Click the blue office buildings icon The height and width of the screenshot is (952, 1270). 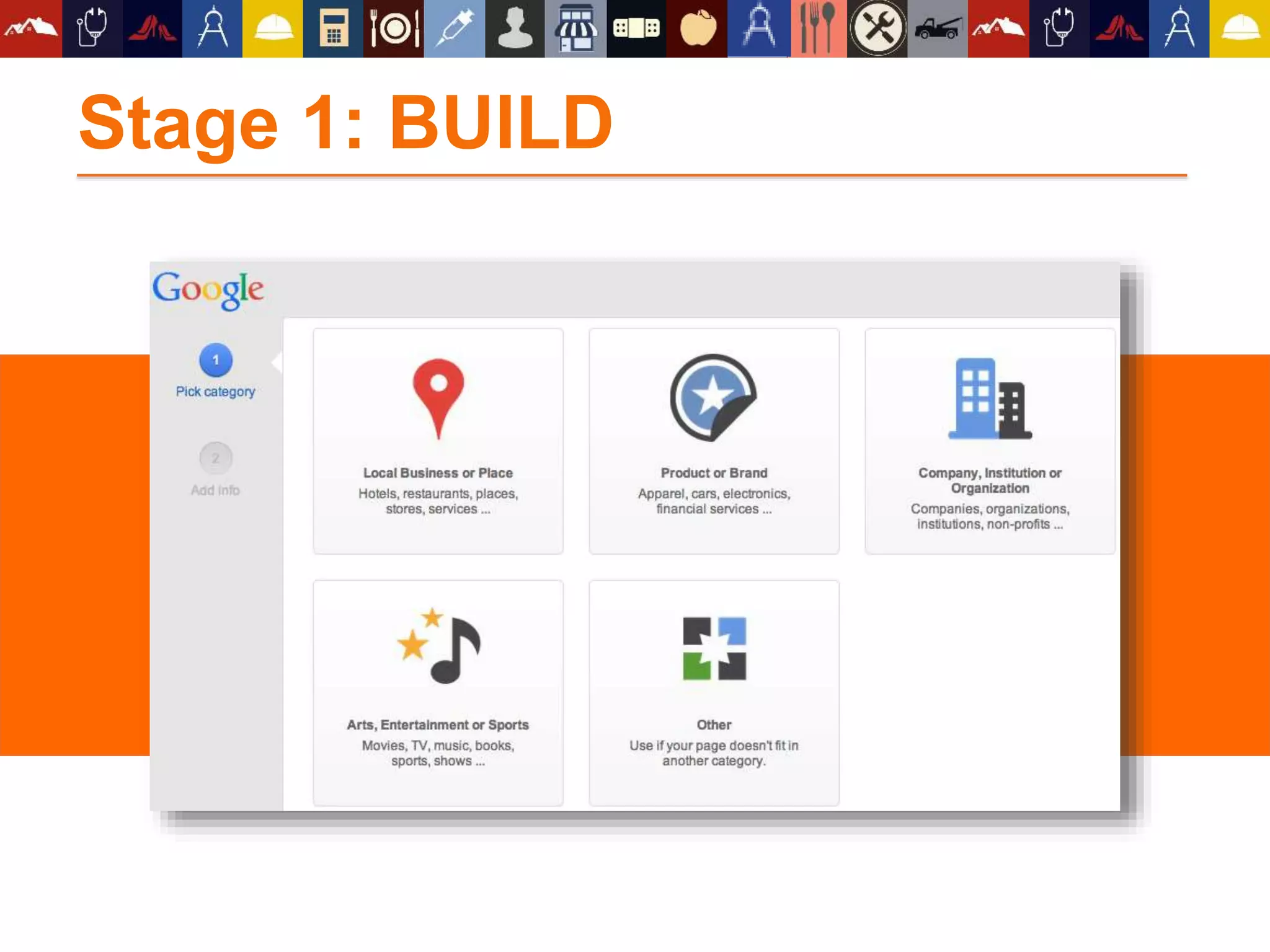pyautogui.click(x=990, y=399)
